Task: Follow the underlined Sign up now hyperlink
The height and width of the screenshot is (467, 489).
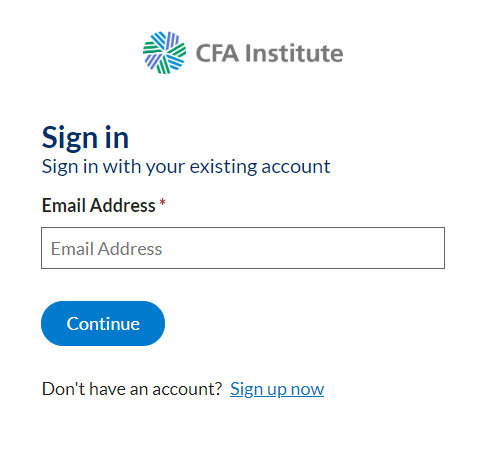Action: coord(277,389)
